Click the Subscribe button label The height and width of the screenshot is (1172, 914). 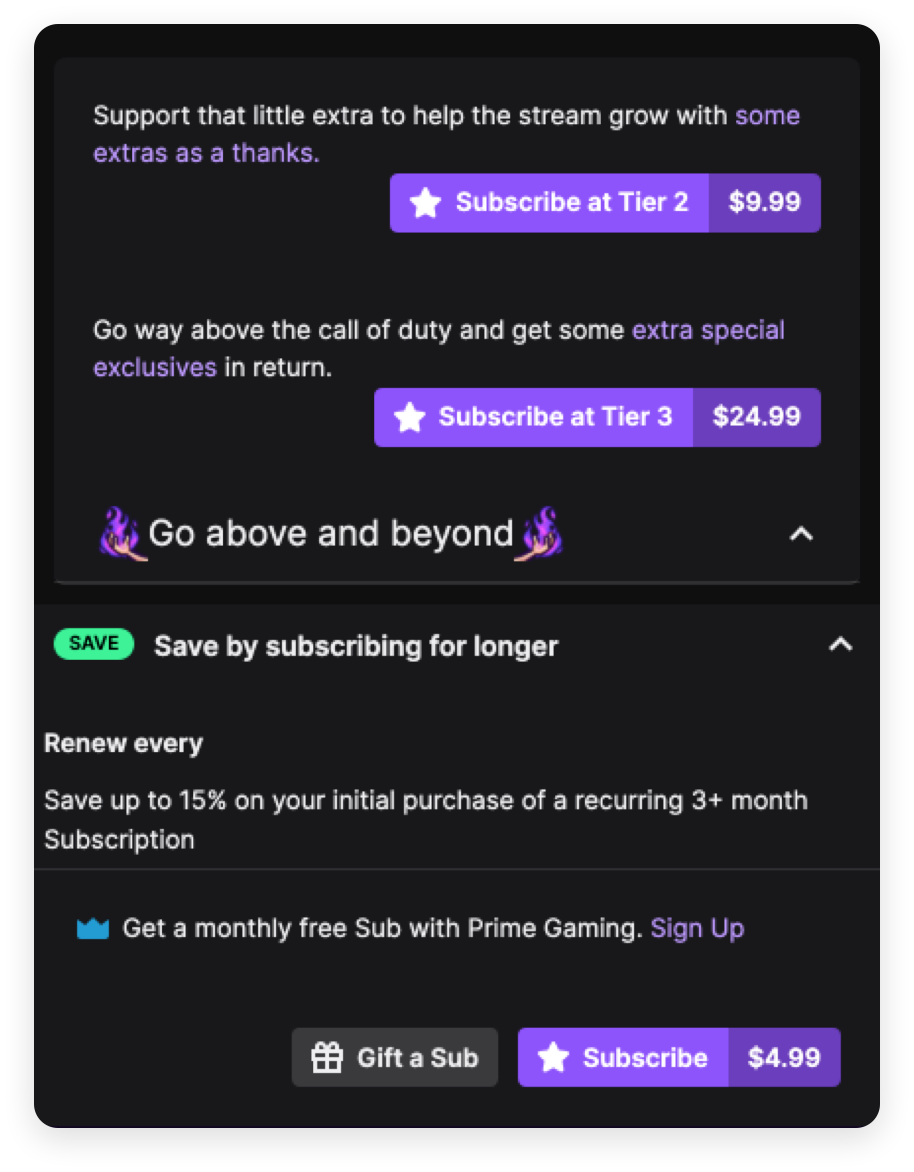click(x=645, y=1058)
